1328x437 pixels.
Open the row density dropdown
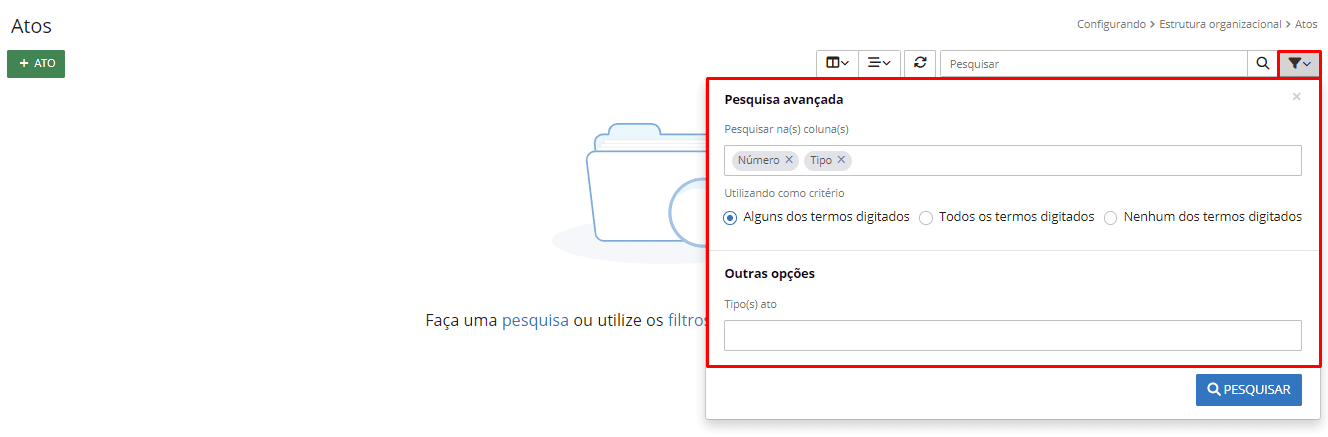coord(879,63)
